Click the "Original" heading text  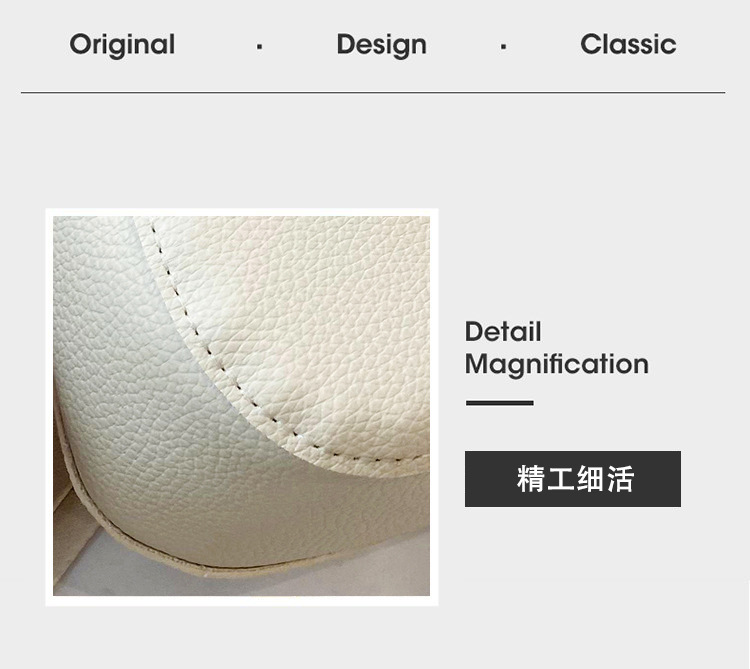(122, 45)
